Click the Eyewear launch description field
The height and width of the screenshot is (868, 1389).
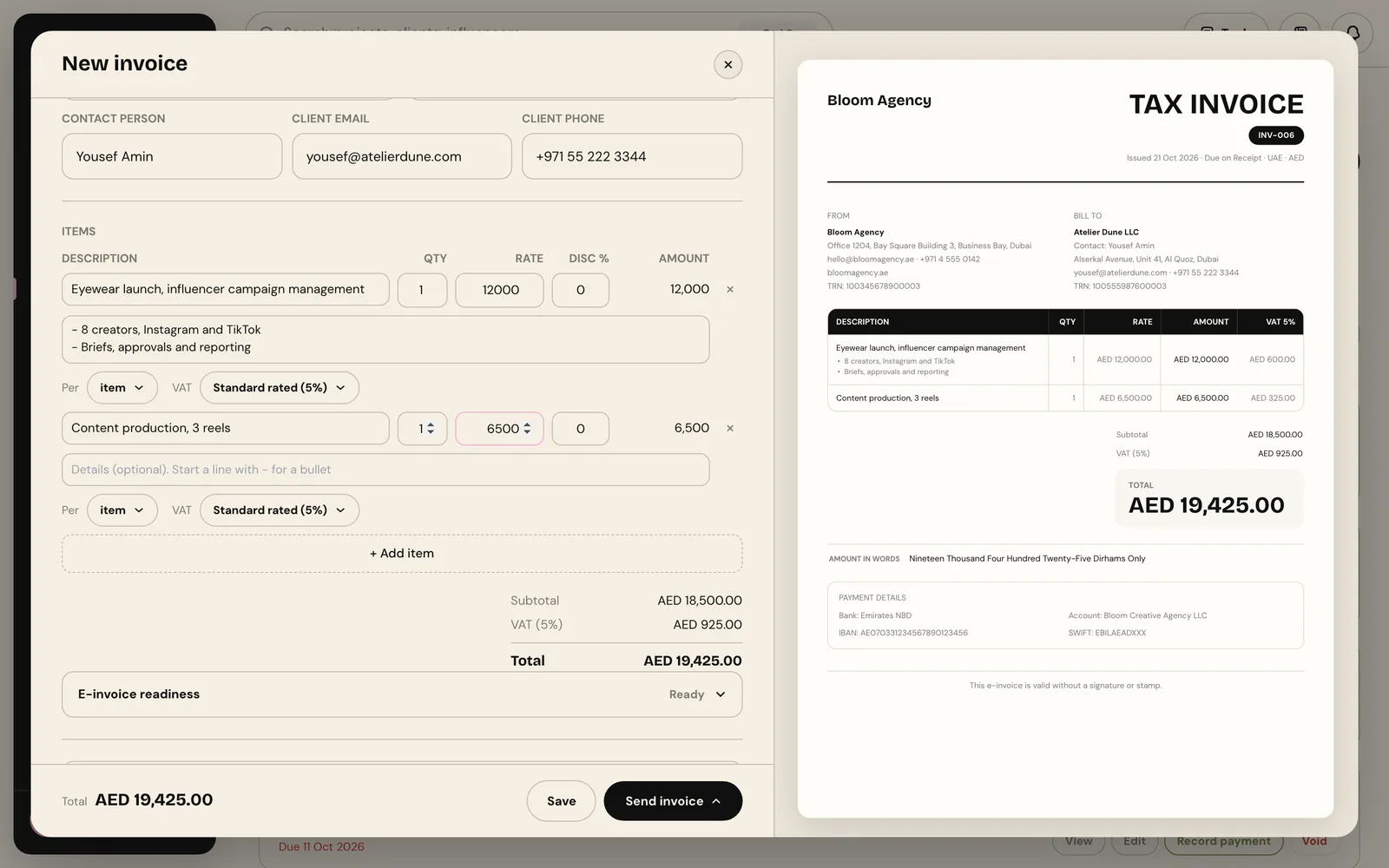[x=226, y=290]
